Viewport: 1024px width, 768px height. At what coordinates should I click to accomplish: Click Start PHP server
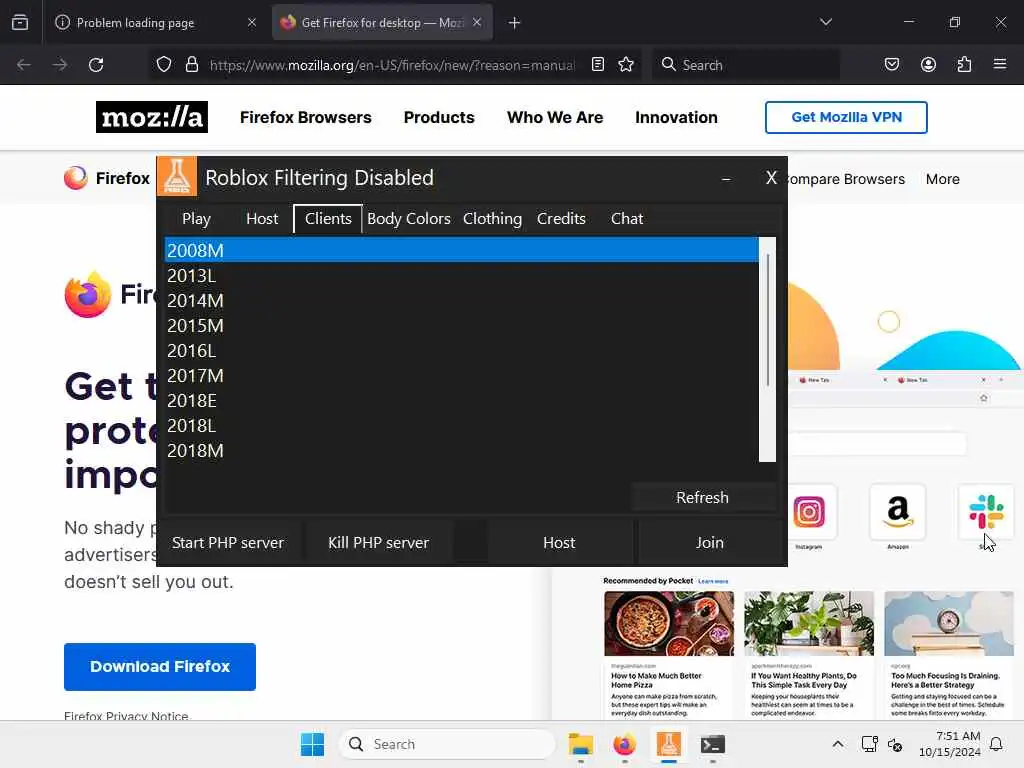click(228, 543)
